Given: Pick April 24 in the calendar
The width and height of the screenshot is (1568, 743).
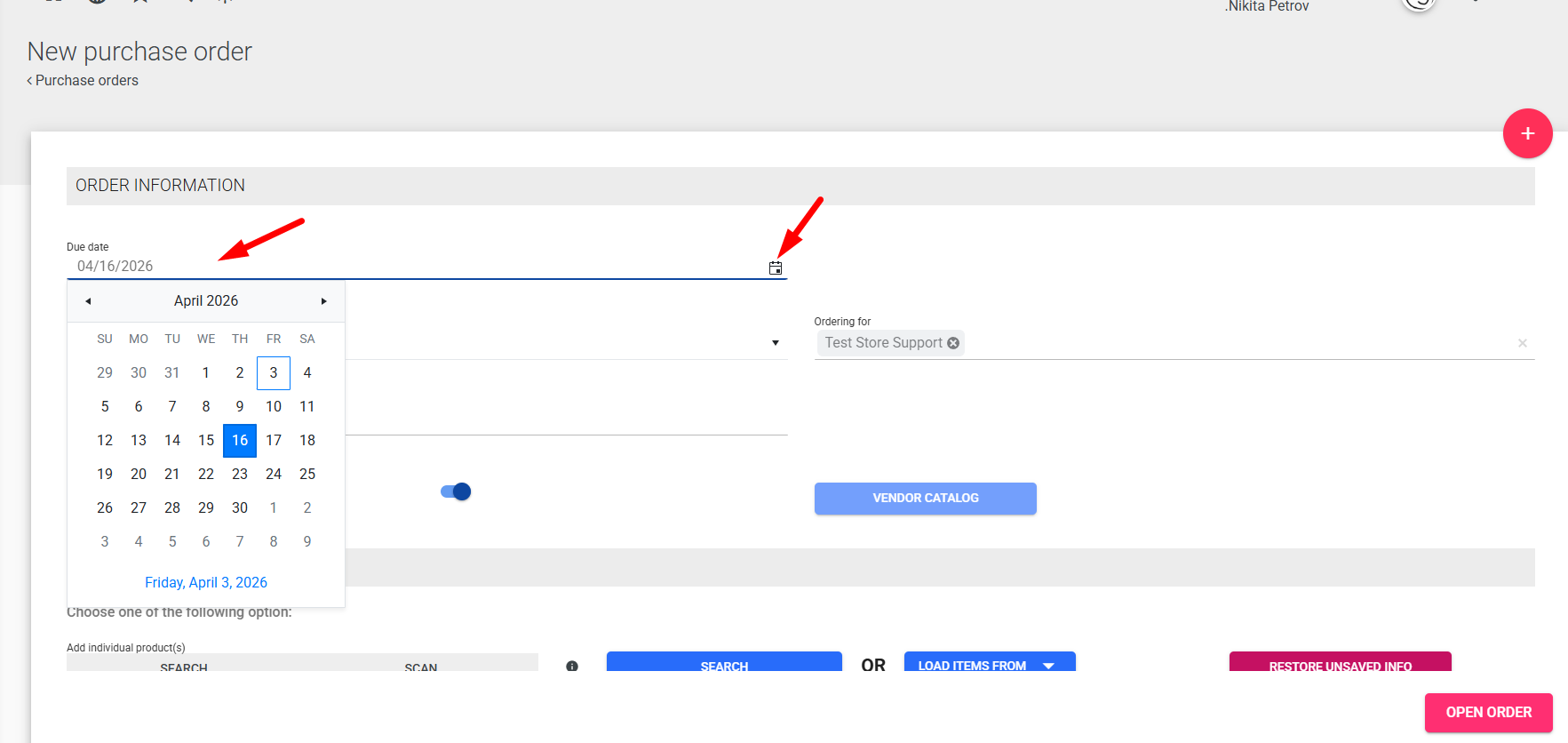Looking at the screenshot, I should point(274,474).
